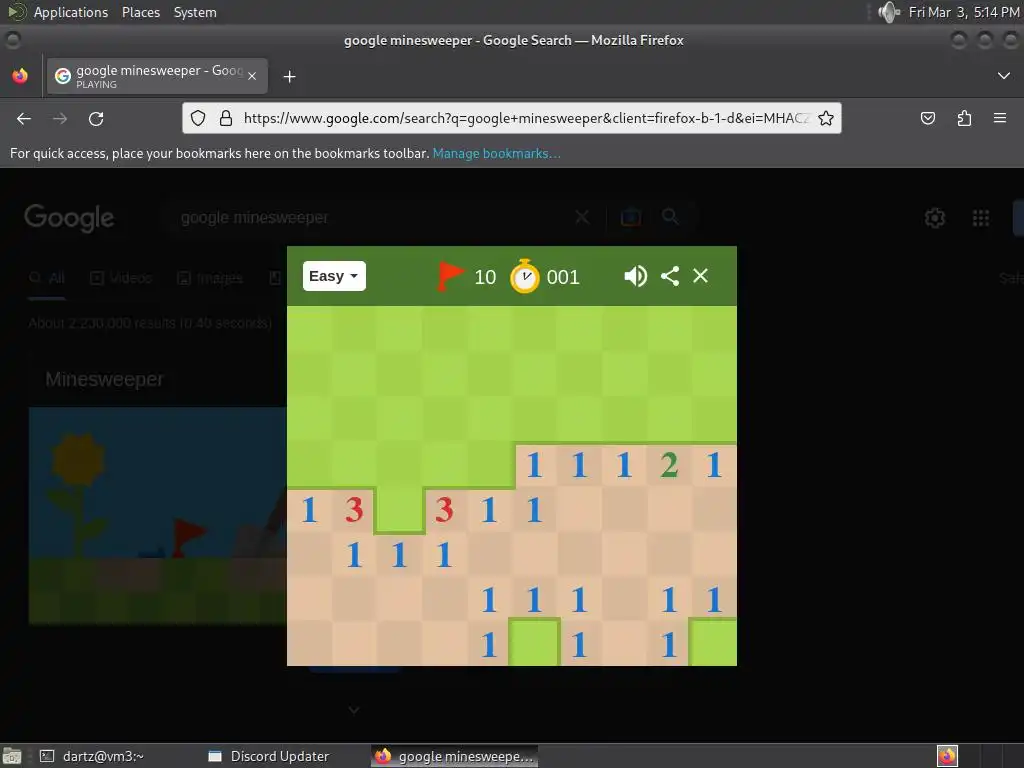
Task: List all tabs dropdown arrow
Action: tap(1004, 76)
